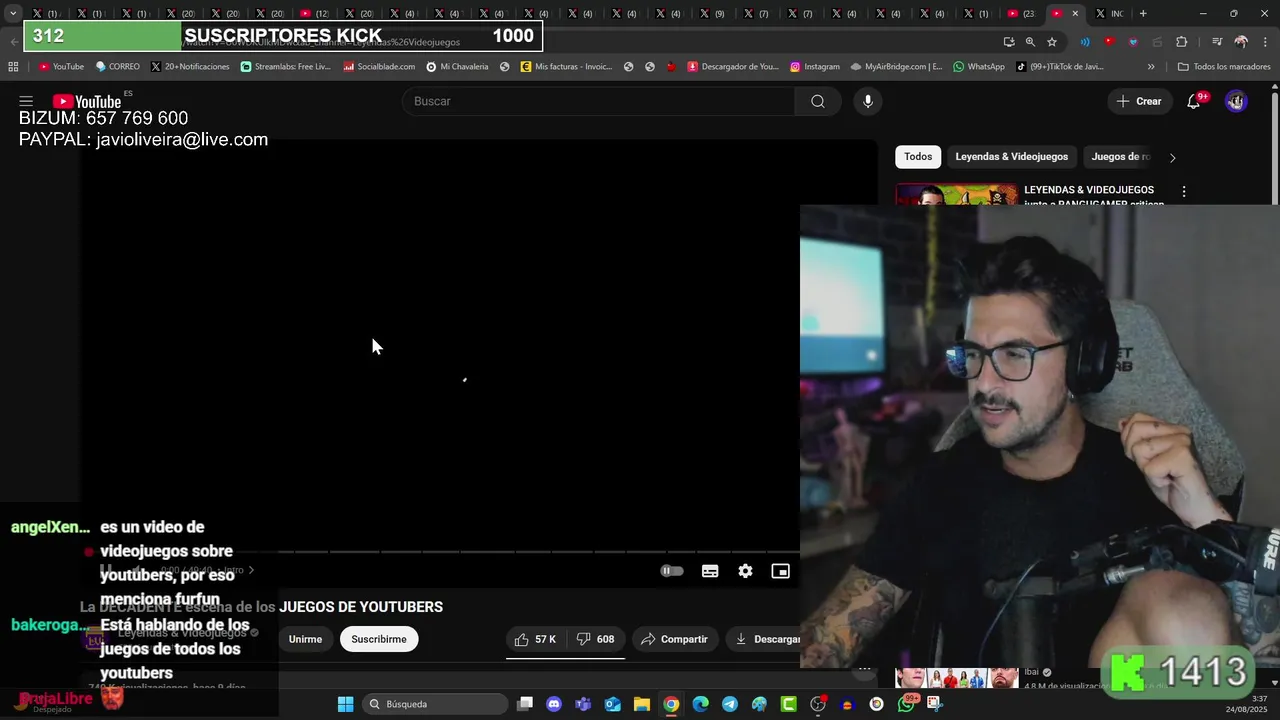Open Todos los marcadores folder

(1224, 67)
